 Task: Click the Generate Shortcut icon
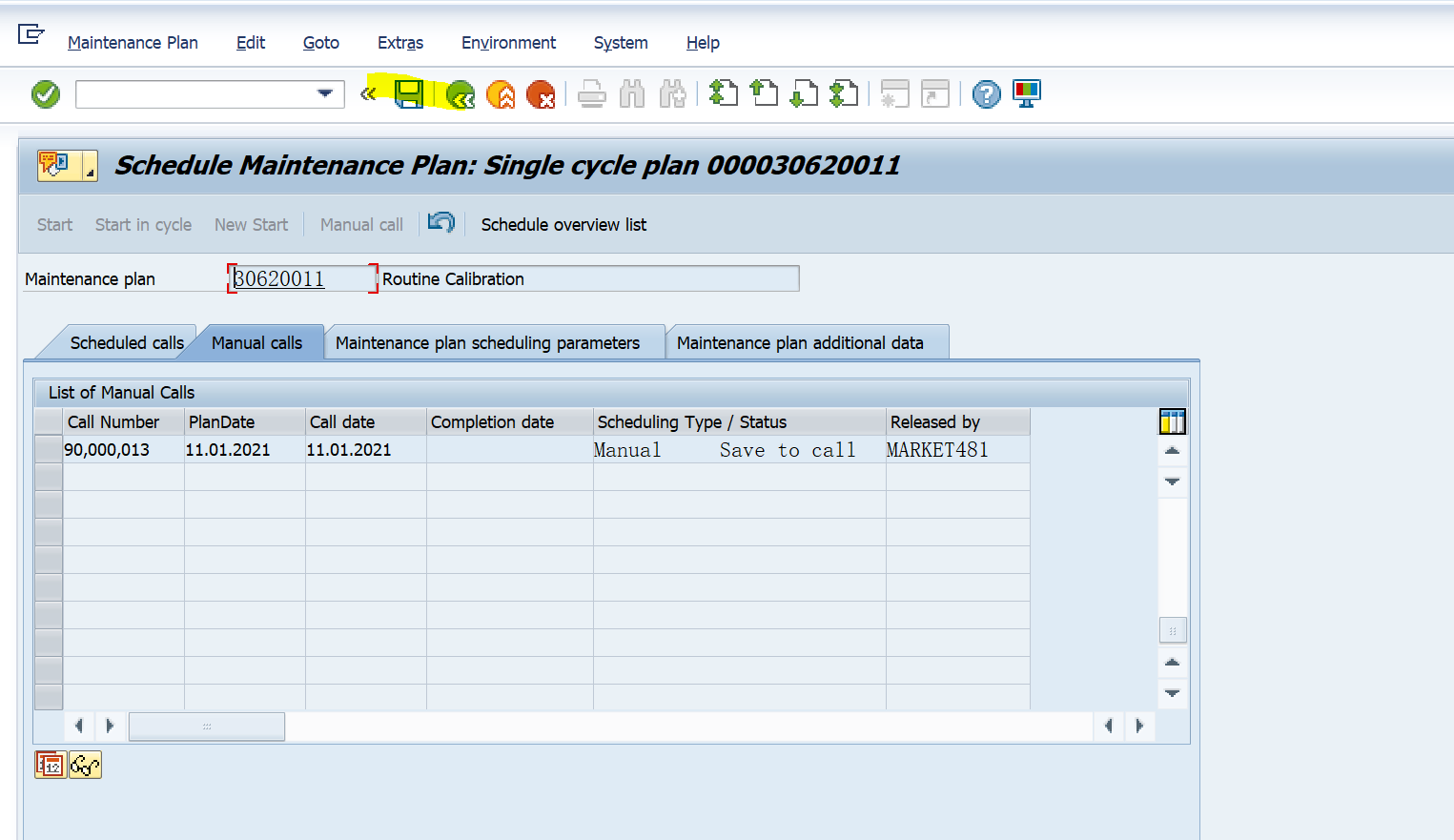pyautogui.click(x=935, y=93)
